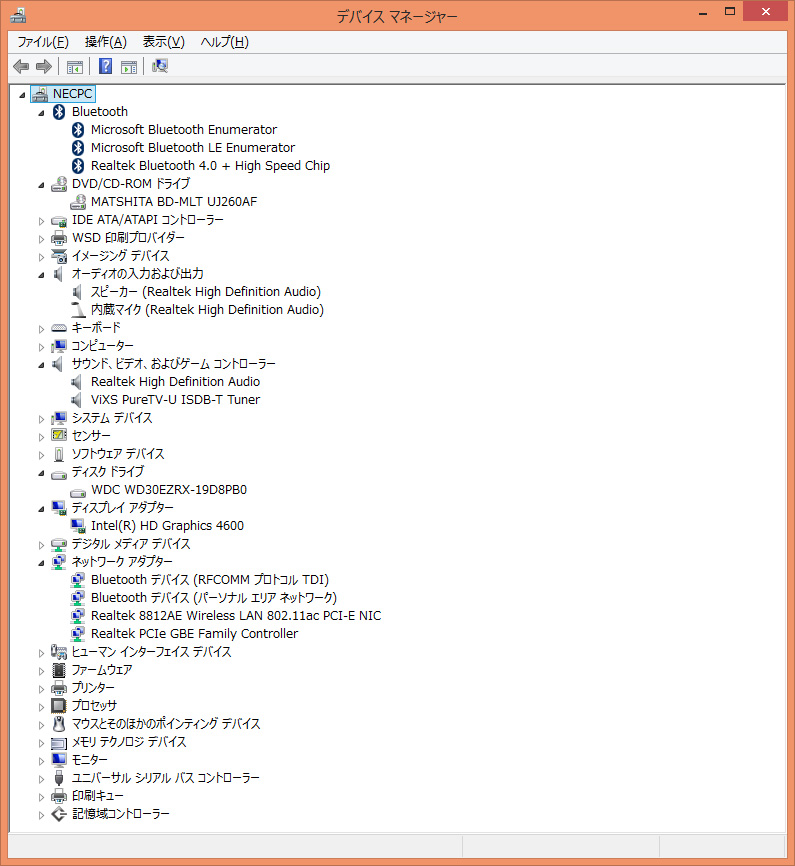Click the Forward arrow in the toolbar

(x=43, y=67)
